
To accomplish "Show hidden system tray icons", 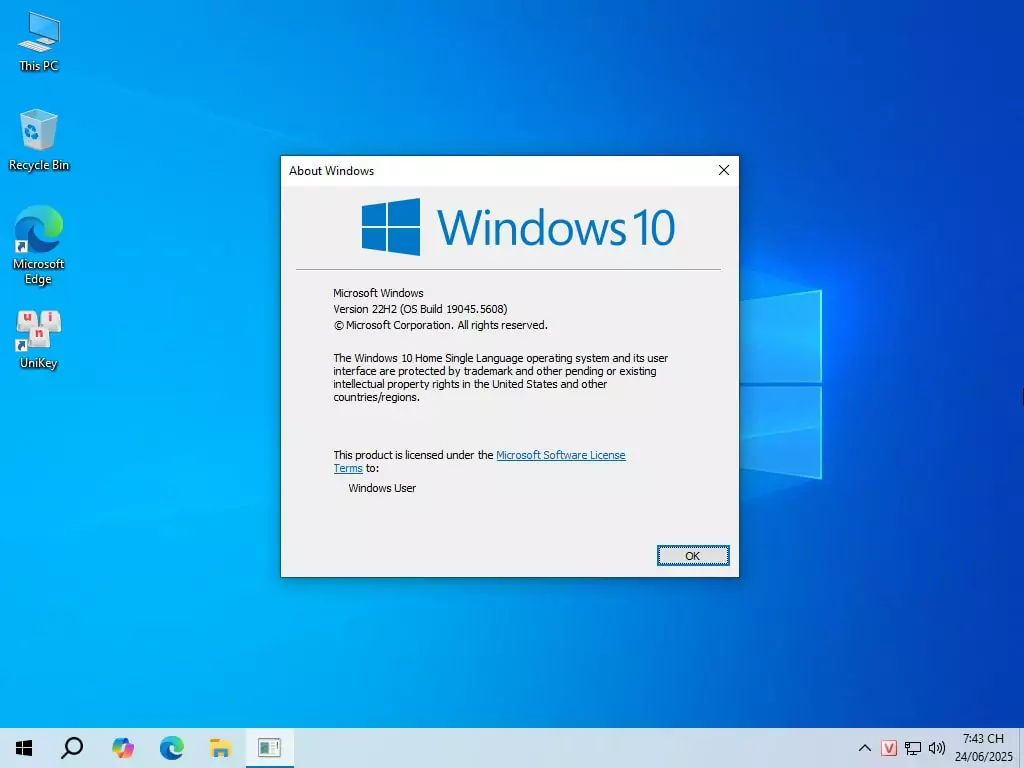I will point(865,748).
